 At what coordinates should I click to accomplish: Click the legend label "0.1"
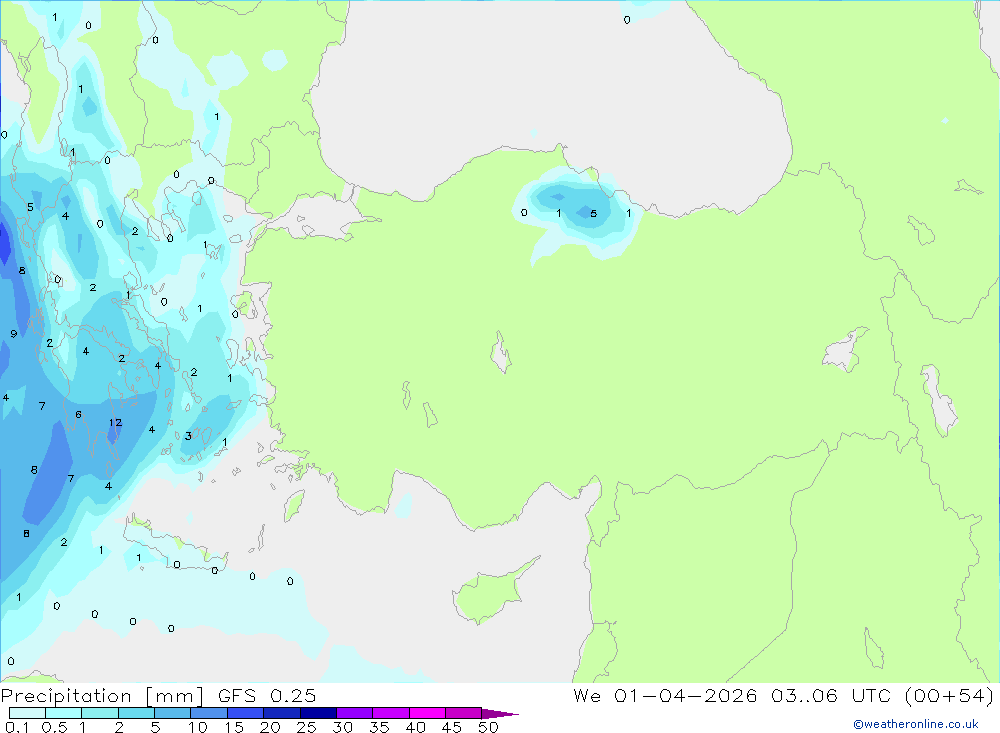click(x=17, y=727)
